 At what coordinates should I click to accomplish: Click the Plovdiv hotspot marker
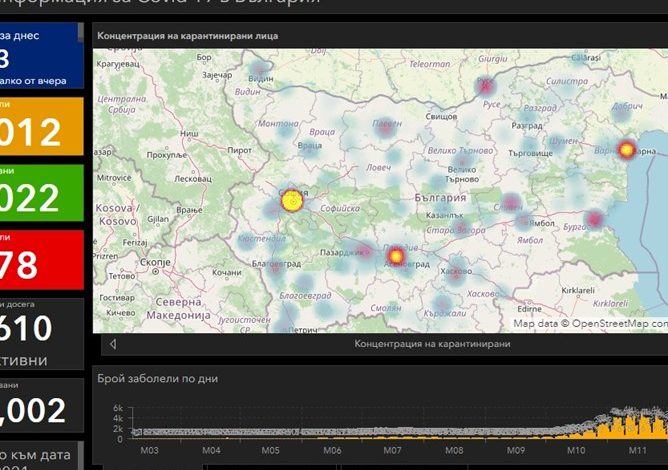[x=395, y=257]
